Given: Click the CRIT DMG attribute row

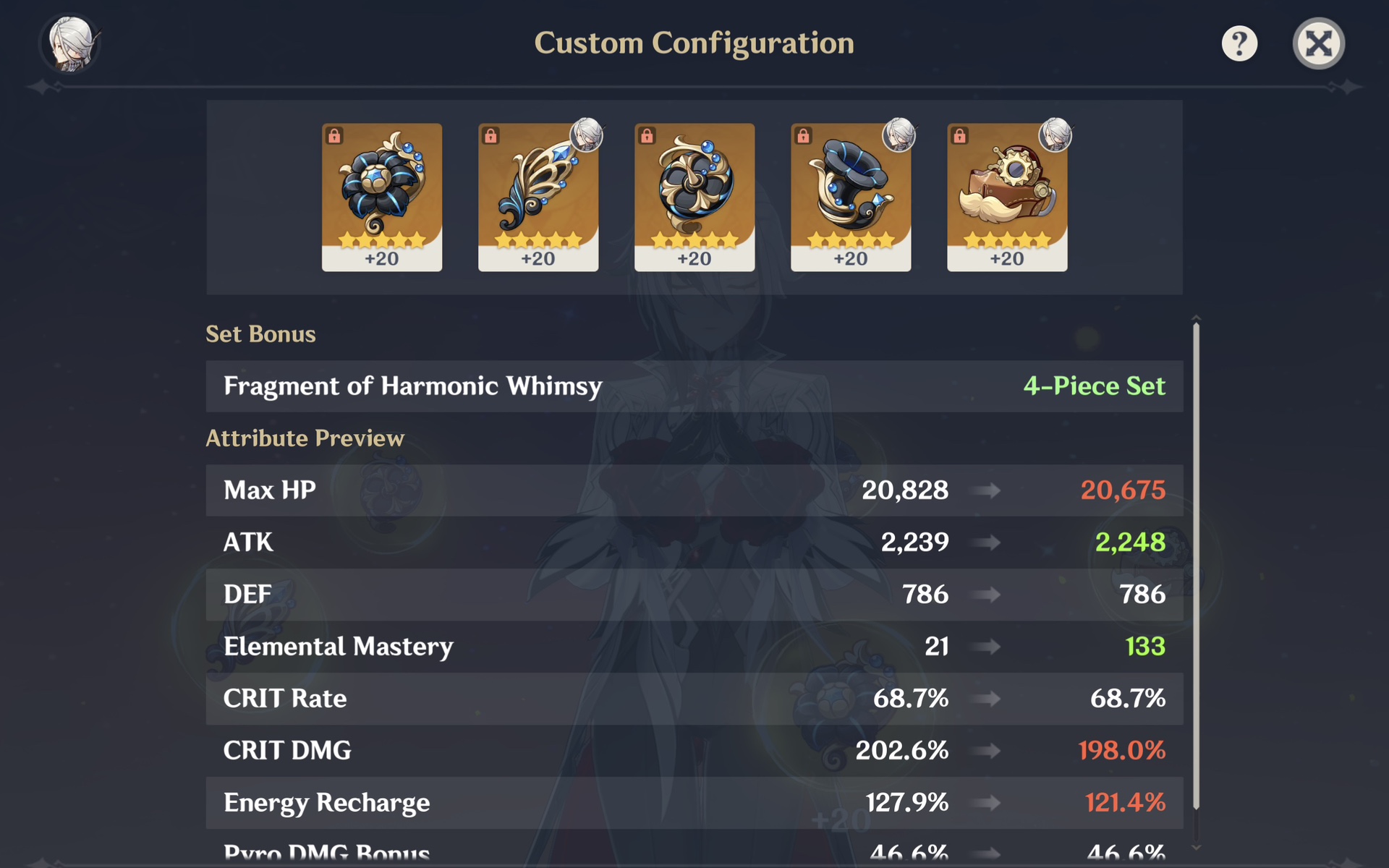Looking at the screenshot, I should 694,751.
